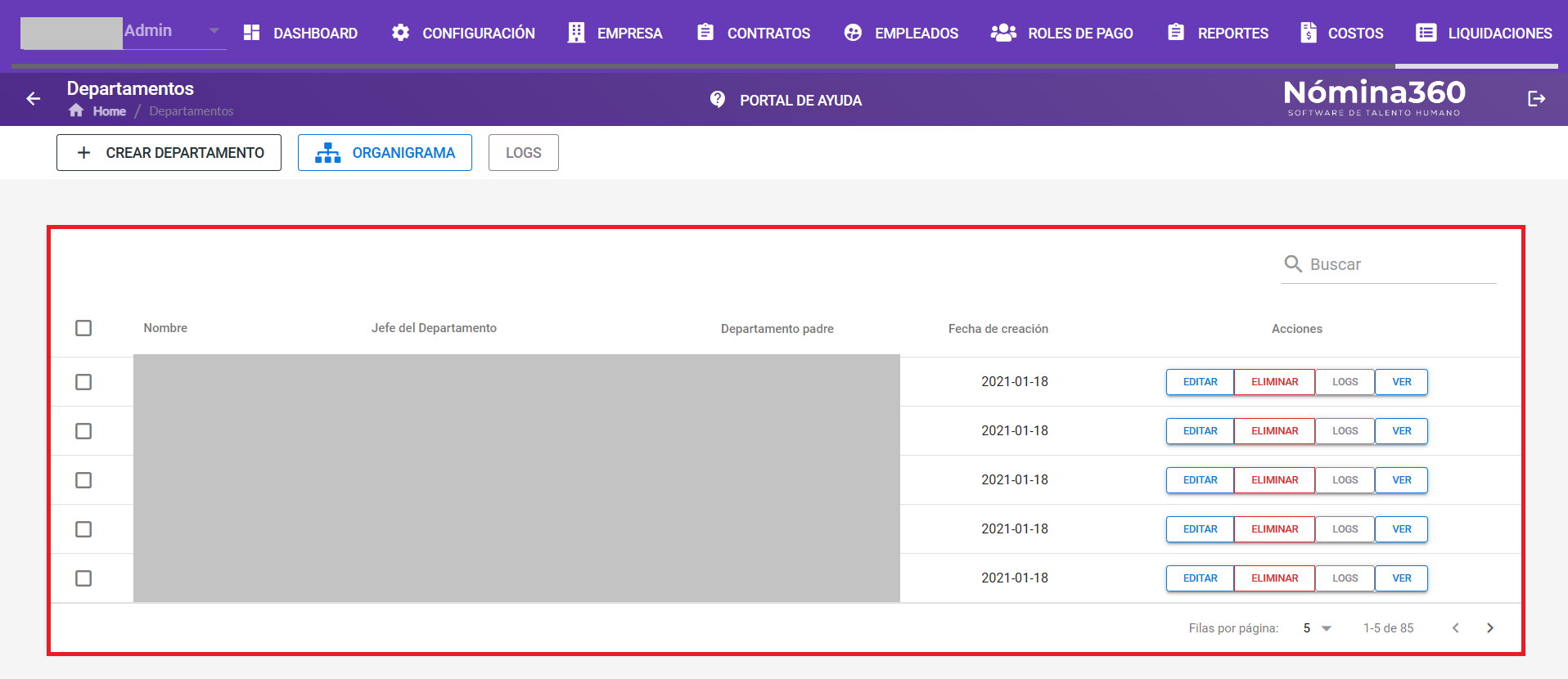
Task: Go back with the left arrow icon
Action: click(x=34, y=99)
